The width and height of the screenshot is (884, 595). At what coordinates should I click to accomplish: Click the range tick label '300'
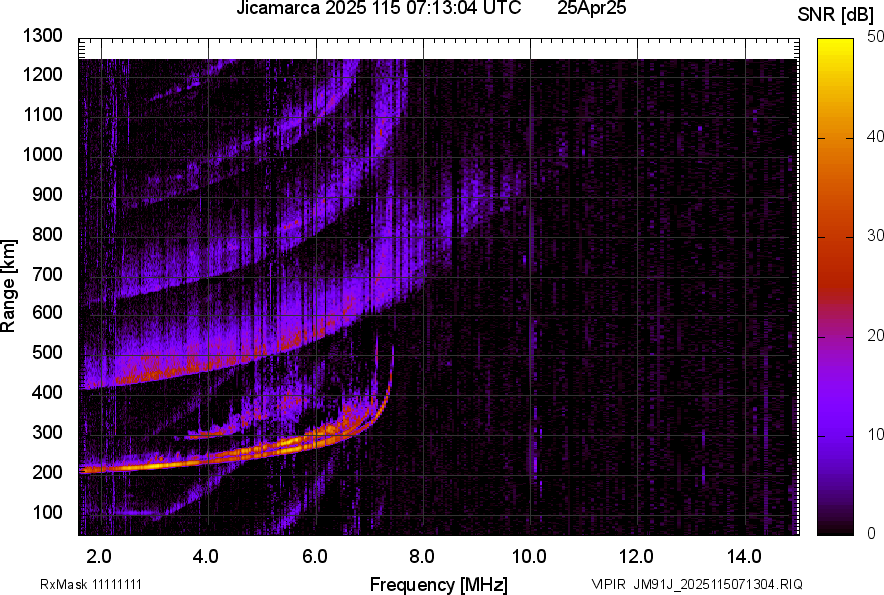click(47, 433)
